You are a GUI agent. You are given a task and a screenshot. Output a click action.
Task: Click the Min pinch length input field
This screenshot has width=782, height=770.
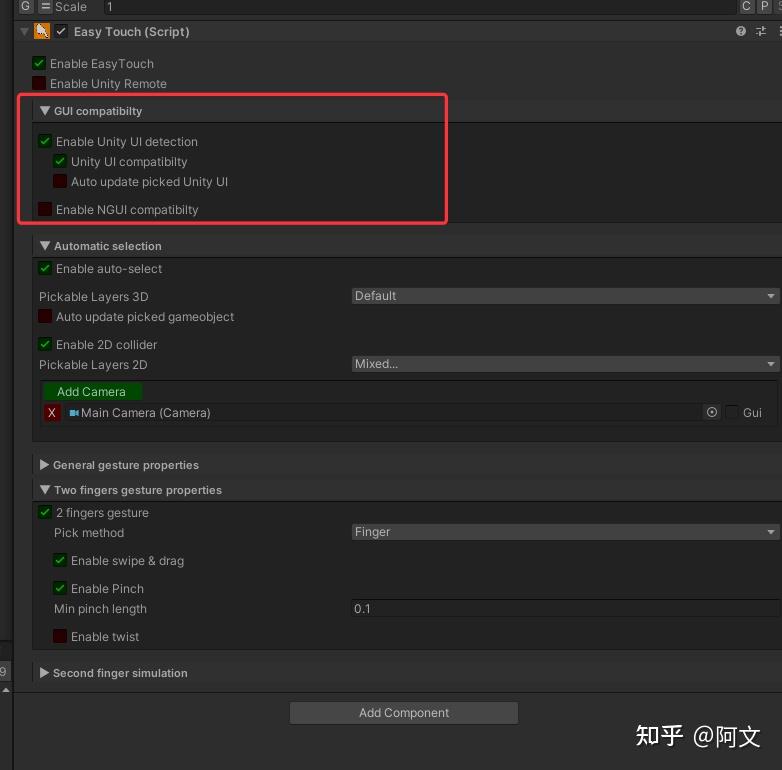coord(565,608)
